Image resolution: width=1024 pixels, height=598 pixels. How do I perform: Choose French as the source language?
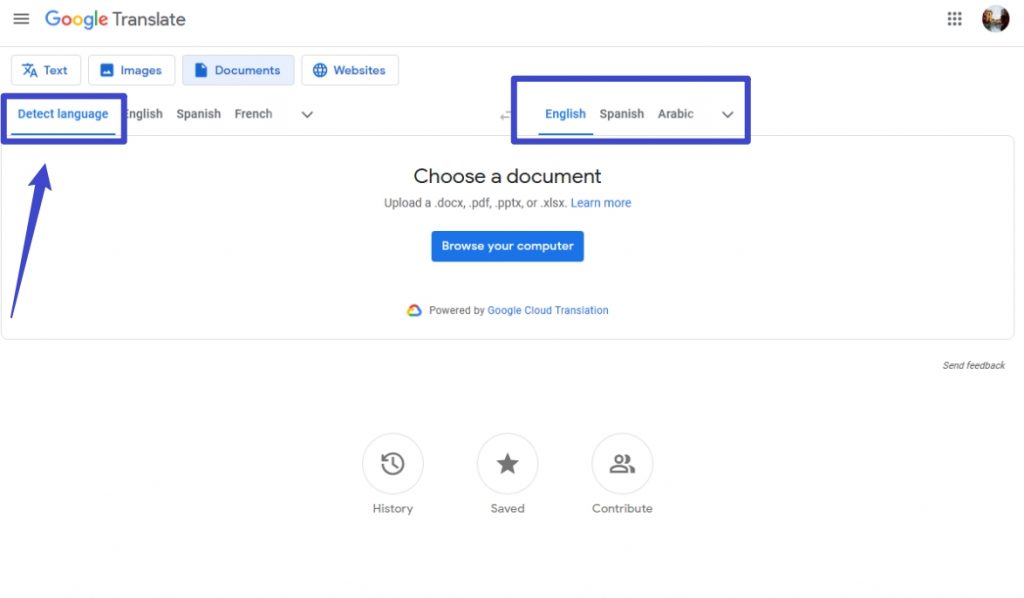(253, 114)
